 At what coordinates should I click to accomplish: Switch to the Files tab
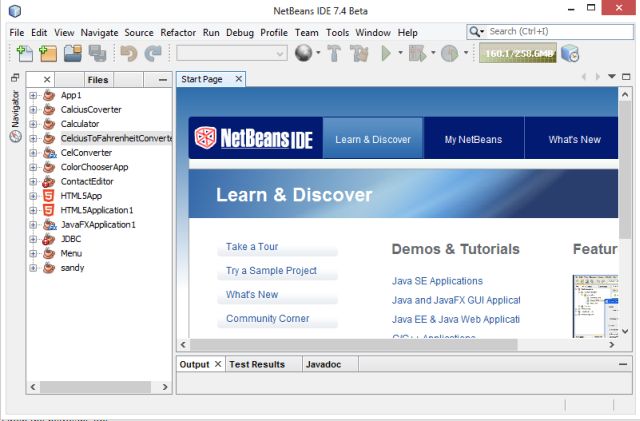98,80
